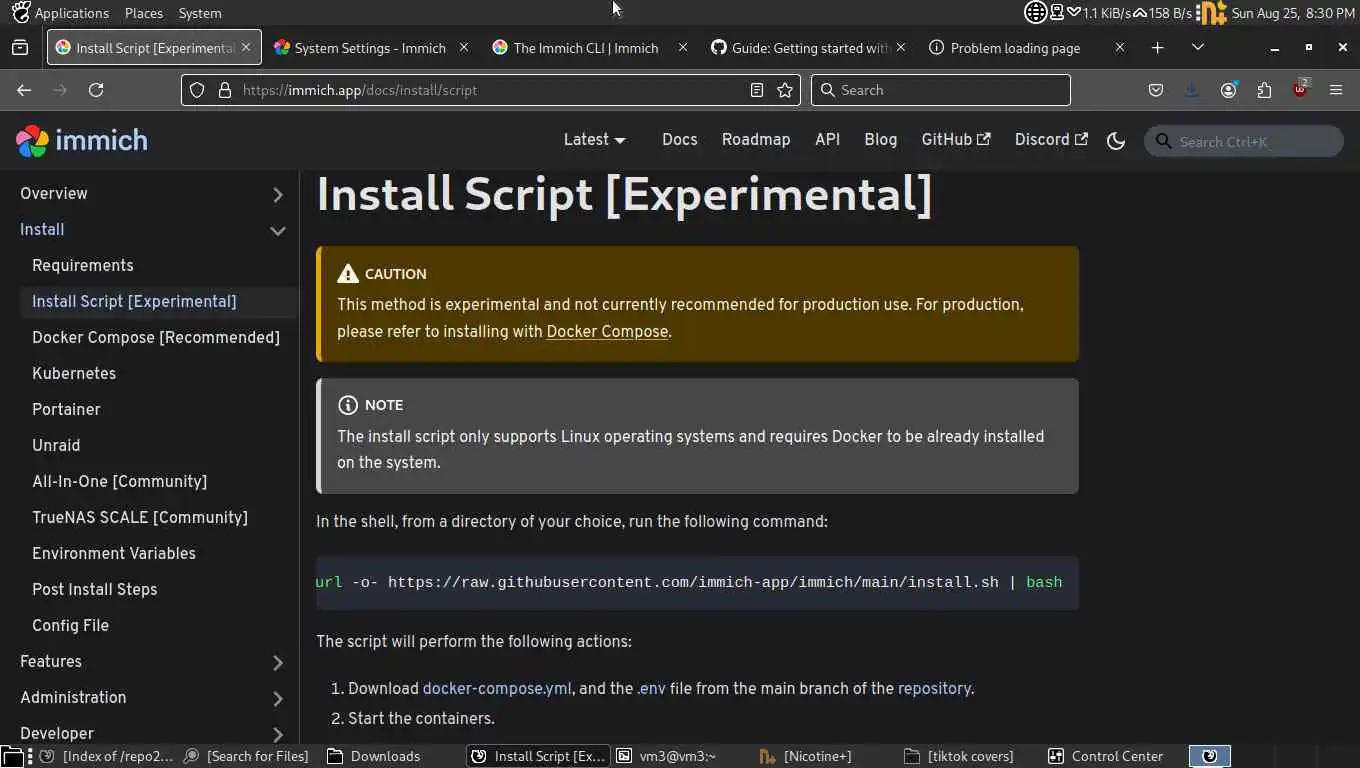Follow the Docker Compose link in caution box
1360x768 pixels.
tap(607, 331)
